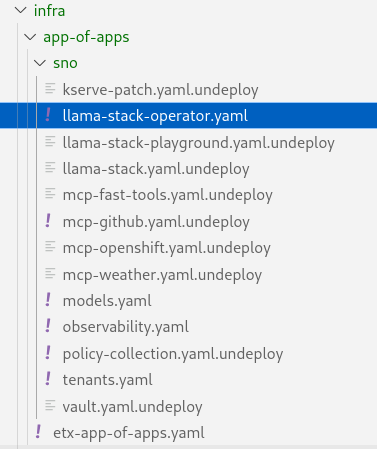Click the YAML icon of etx-app-of-apps.yaml

coord(39,432)
